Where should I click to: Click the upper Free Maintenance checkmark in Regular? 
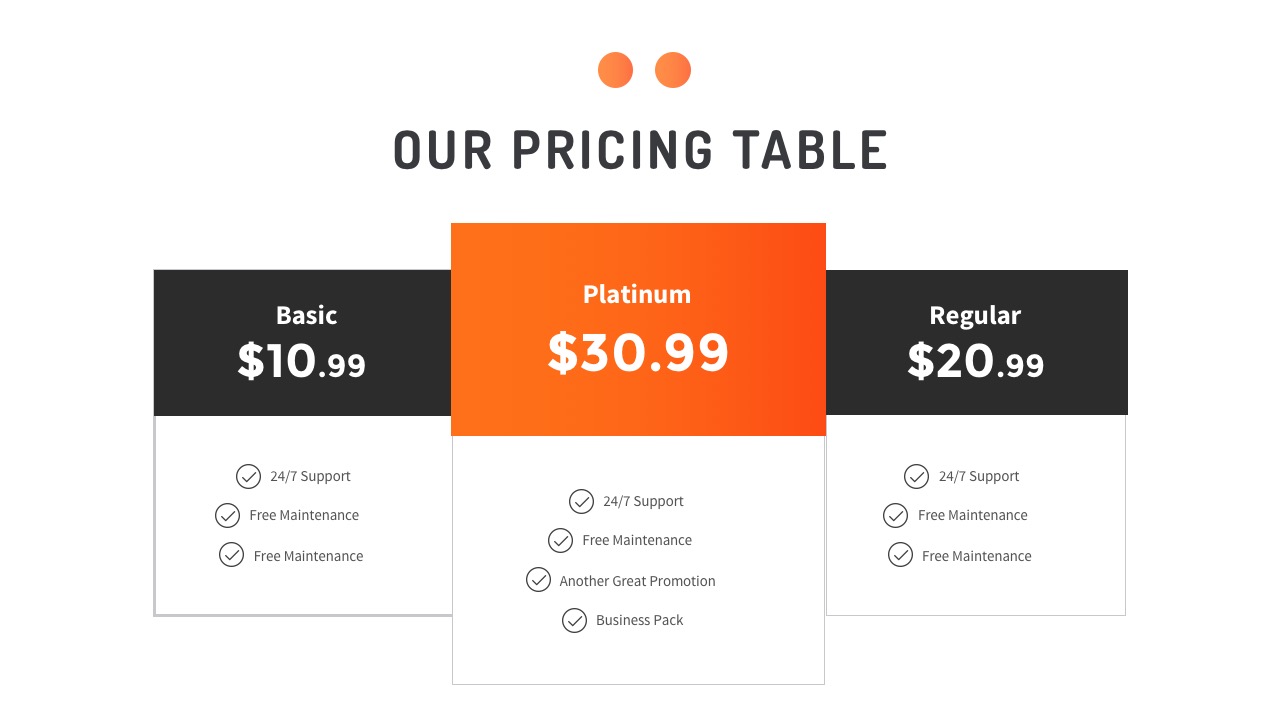click(x=896, y=515)
